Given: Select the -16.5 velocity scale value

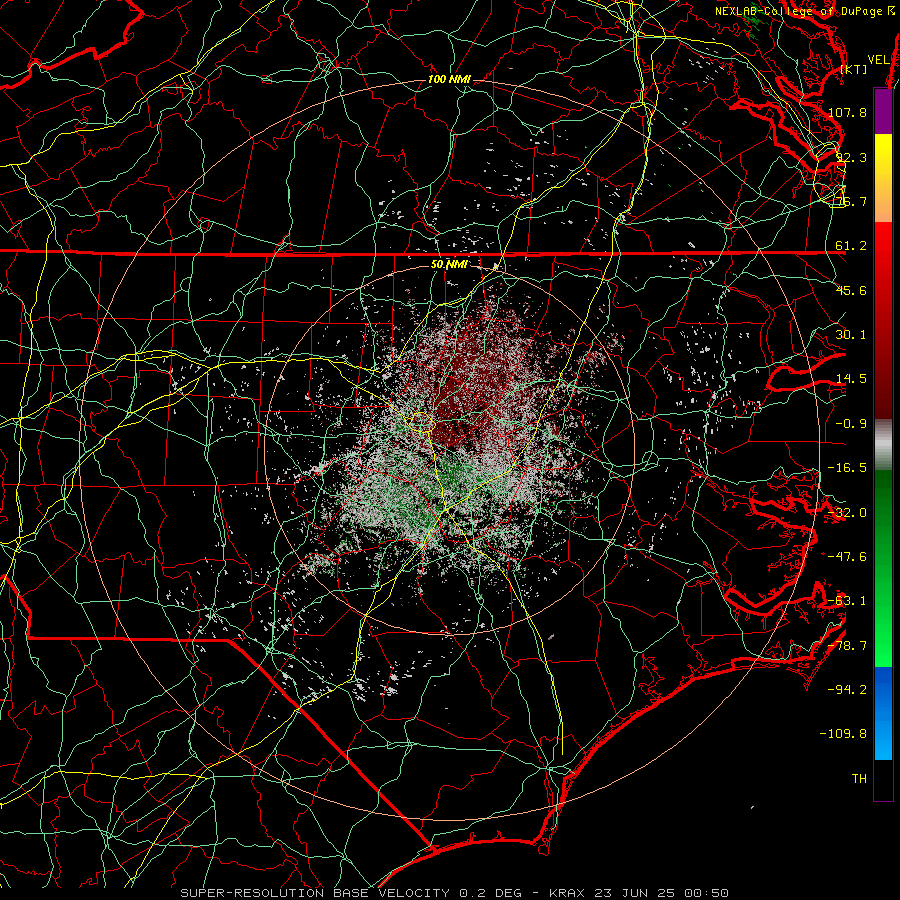Looking at the screenshot, I should (847, 468).
